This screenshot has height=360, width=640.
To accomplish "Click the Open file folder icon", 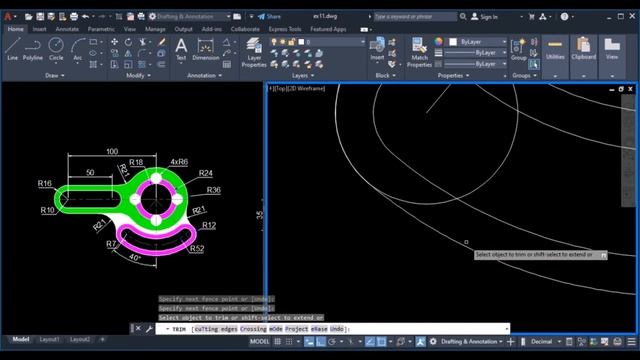I will [29, 17].
